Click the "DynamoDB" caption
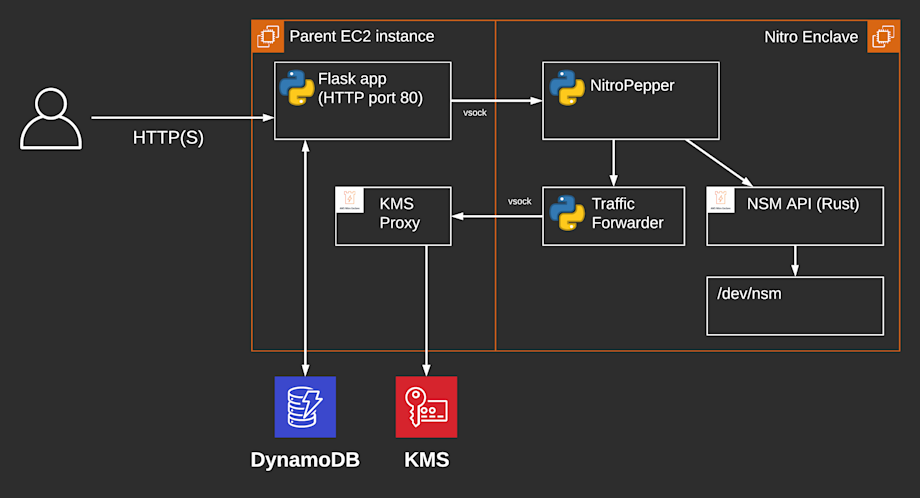 pos(305,460)
